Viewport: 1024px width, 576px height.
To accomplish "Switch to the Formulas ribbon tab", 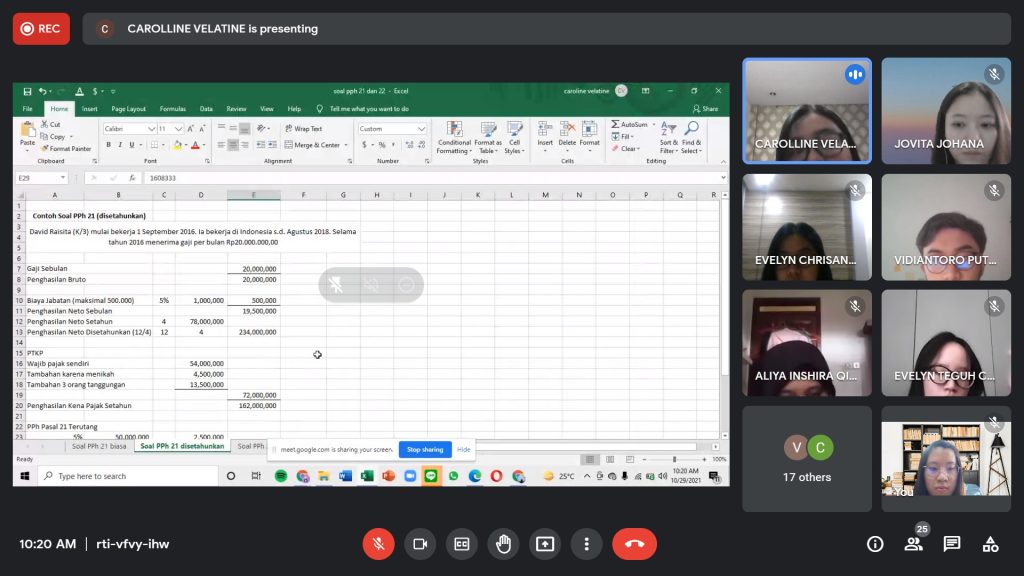I will 172,108.
